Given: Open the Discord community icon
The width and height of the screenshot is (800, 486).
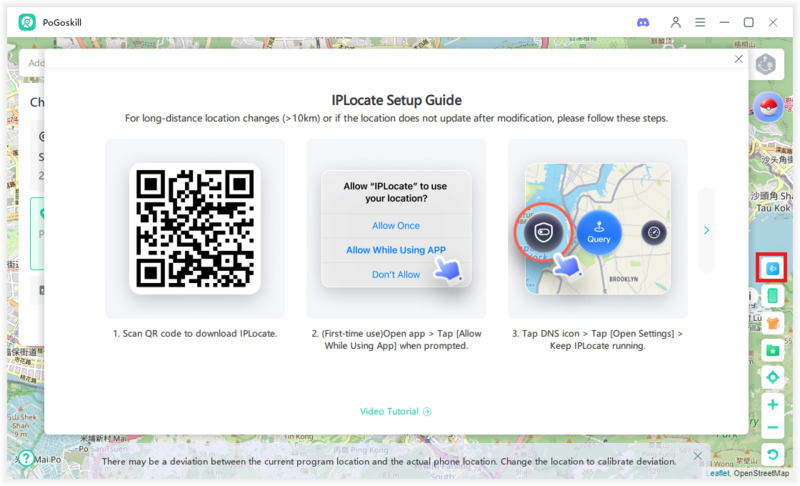Looking at the screenshot, I should pos(643,22).
